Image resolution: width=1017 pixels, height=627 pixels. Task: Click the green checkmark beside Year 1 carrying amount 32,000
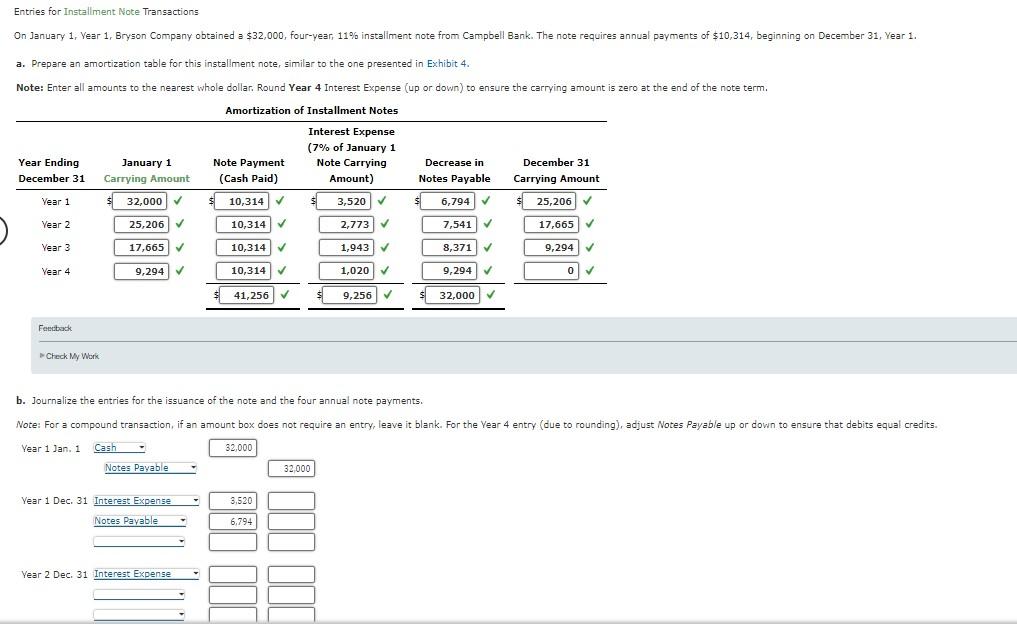(x=180, y=200)
